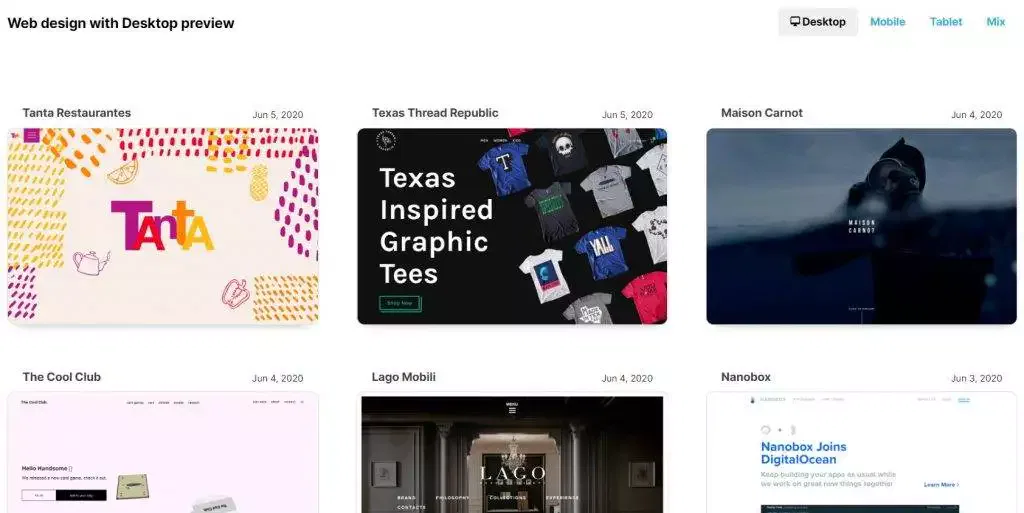
Task: Open the Tanta colorful logo thumbnail
Action: point(163,226)
